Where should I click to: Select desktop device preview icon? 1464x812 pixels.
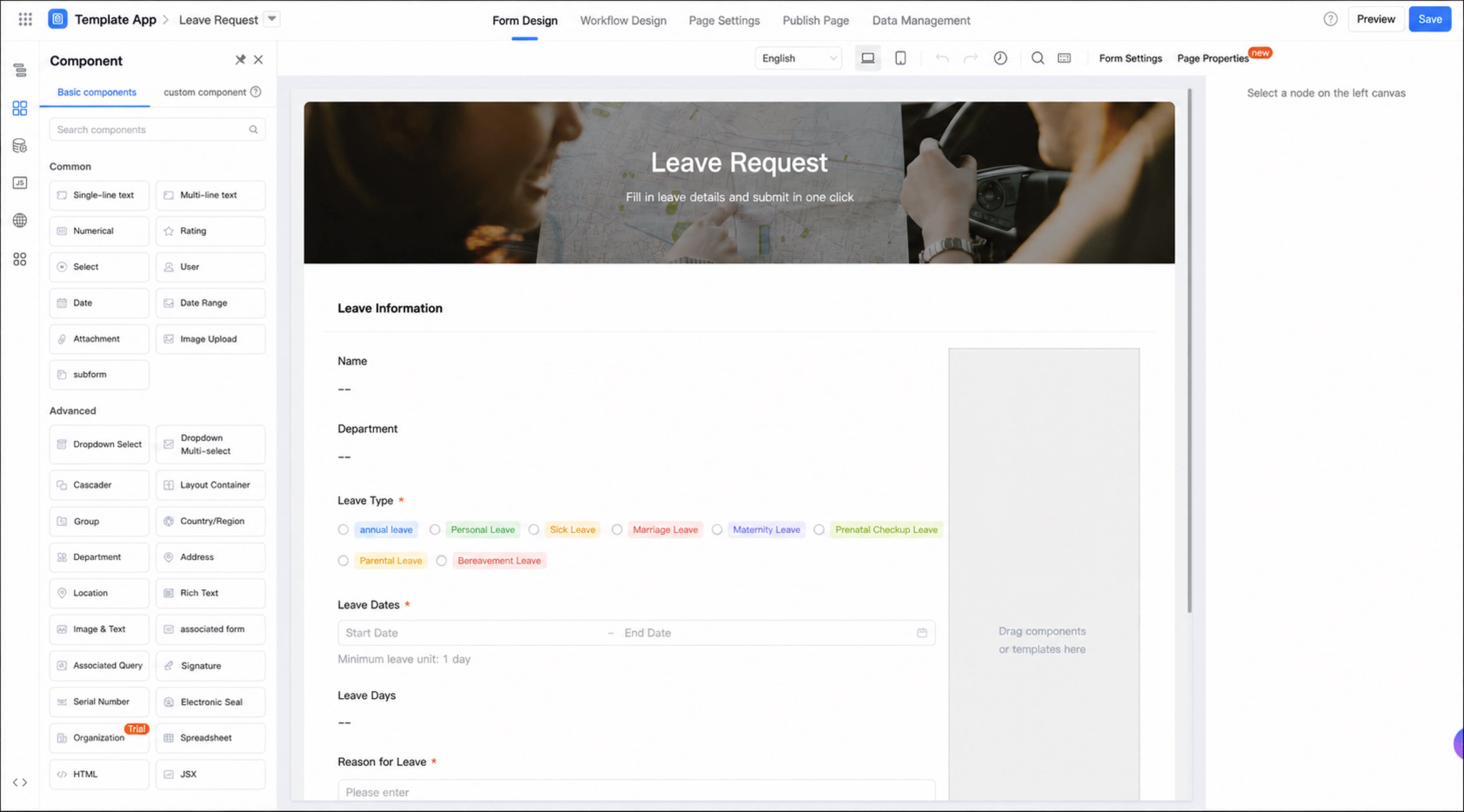click(867, 58)
